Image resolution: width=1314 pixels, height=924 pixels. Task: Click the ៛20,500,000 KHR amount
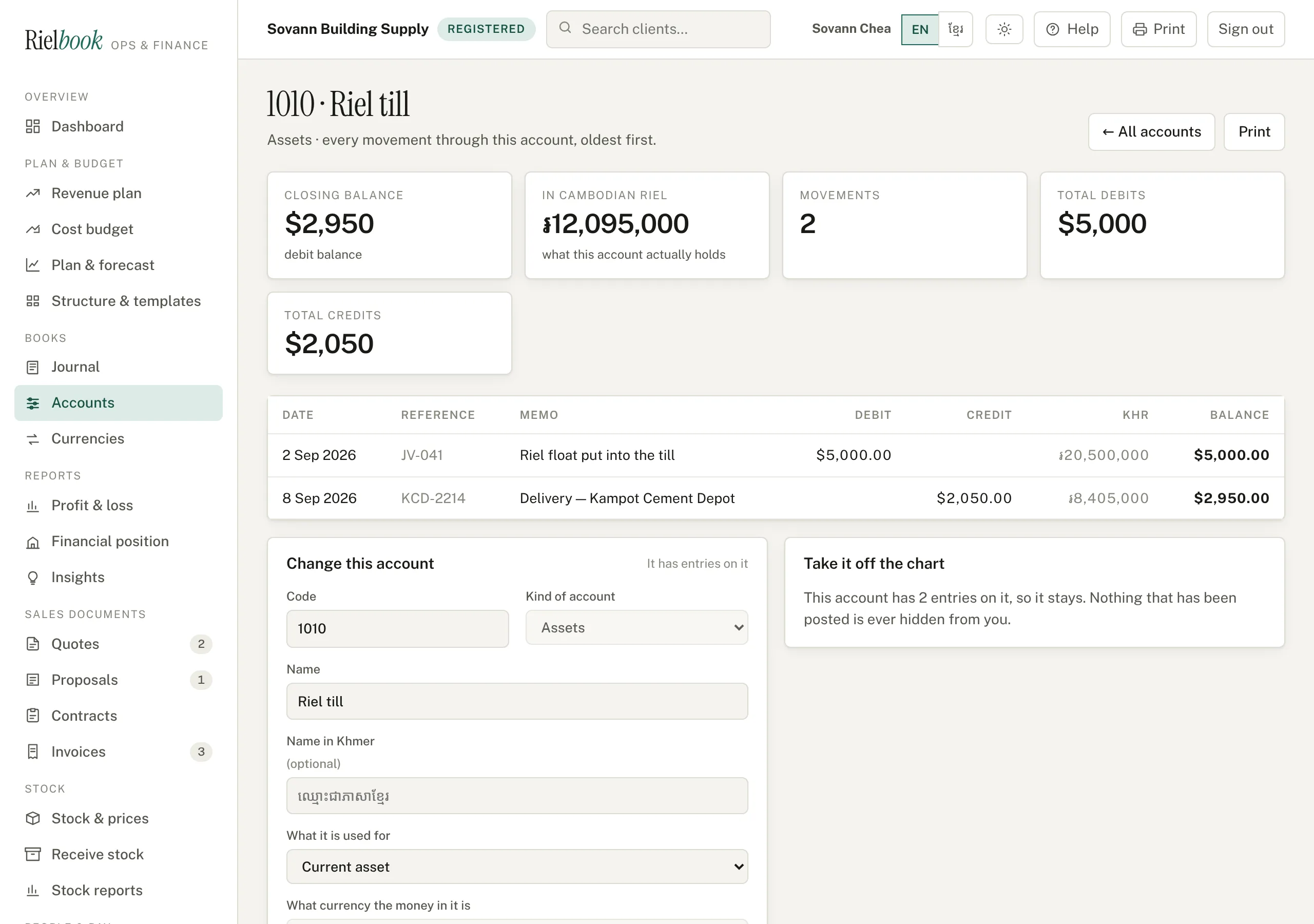(1104, 455)
